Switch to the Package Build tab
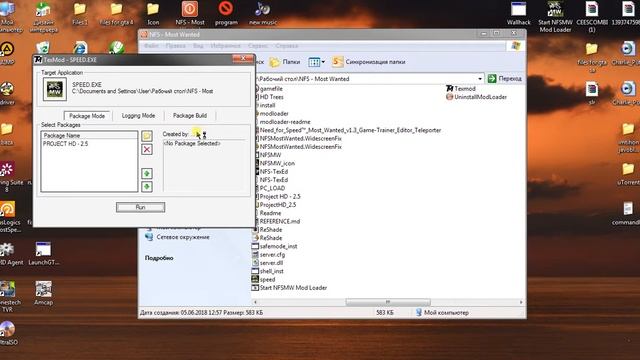The image size is (640, 360). (x=190, y=116)
